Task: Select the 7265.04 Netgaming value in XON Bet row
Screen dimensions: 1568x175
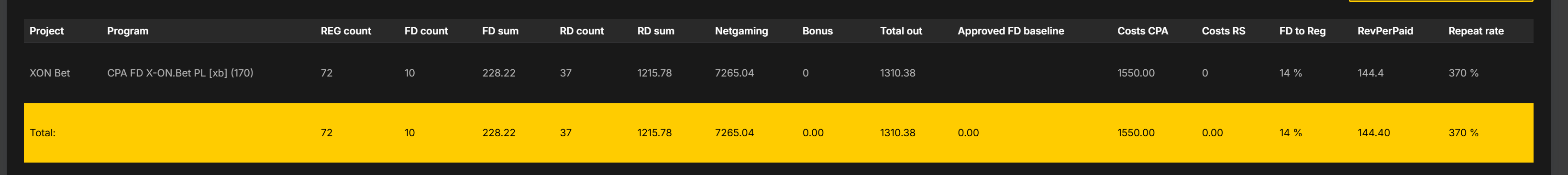Action: coord(734,73)
